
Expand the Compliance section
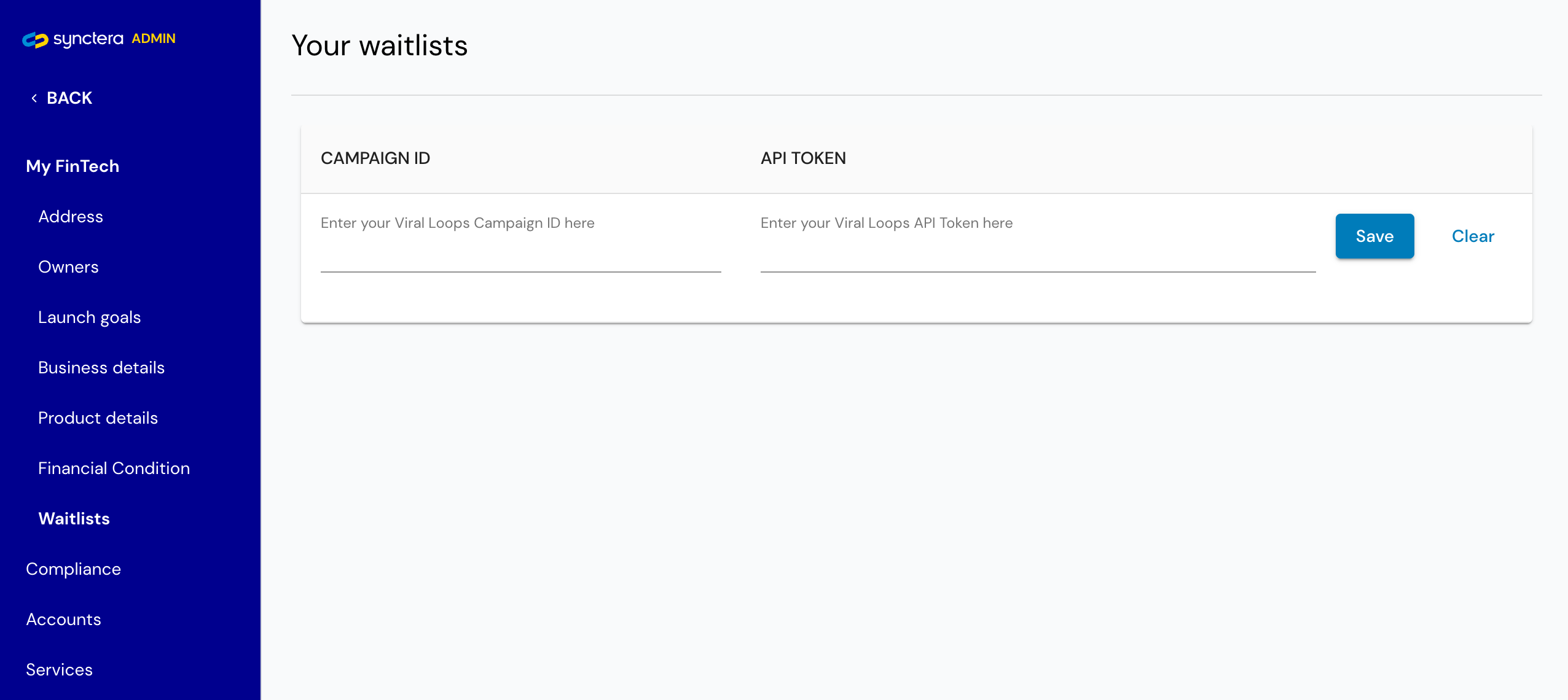(74, 569)
